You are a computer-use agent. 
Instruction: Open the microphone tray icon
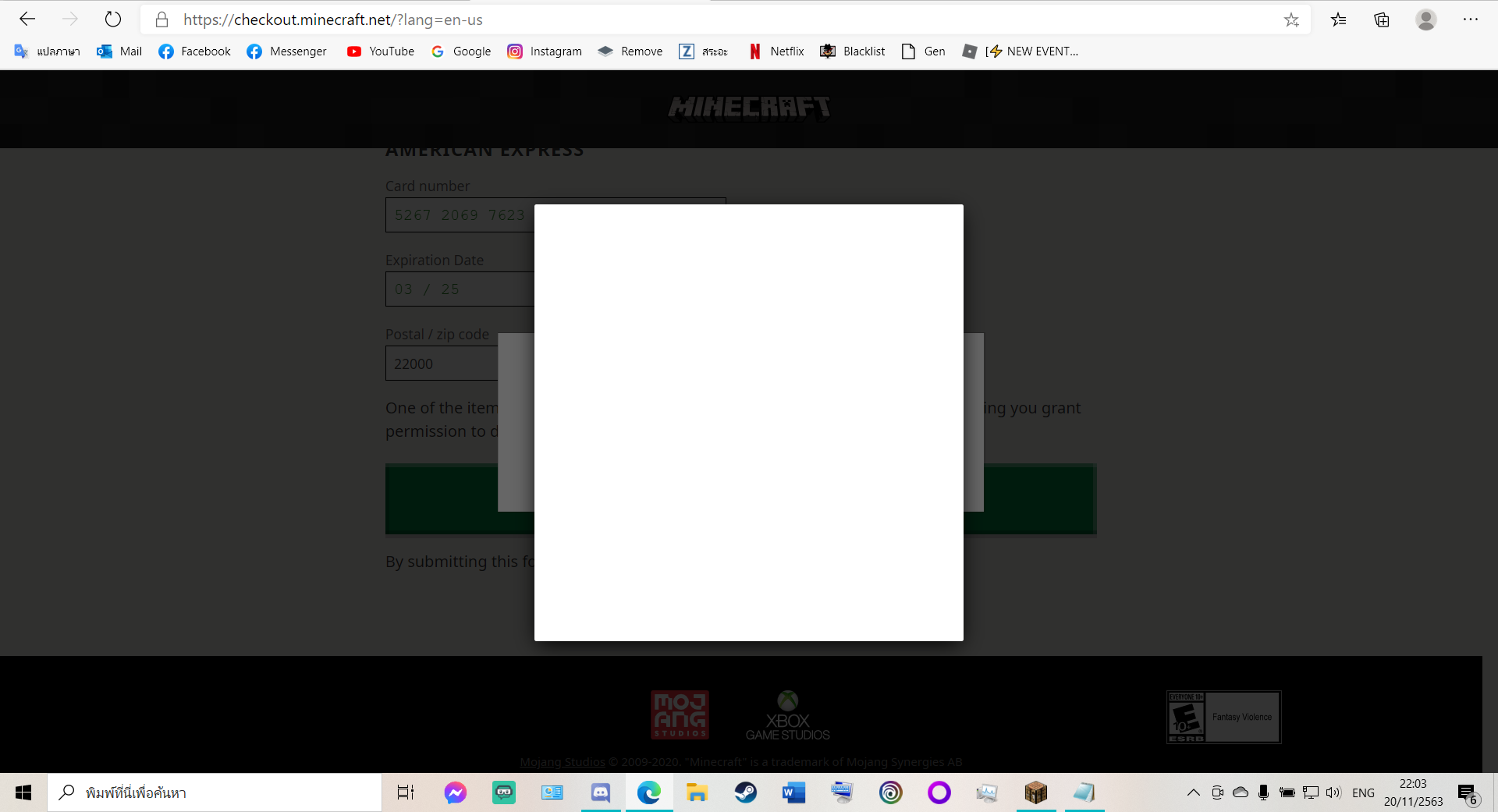pyautogui.click(x=1264, y=792)
